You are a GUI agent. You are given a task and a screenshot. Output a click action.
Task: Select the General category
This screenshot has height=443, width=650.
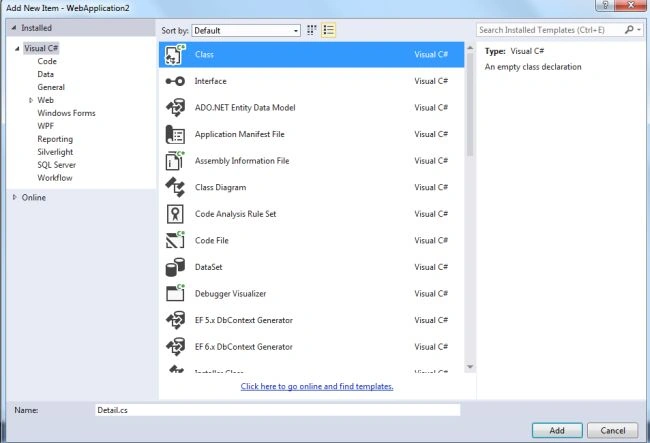pyautogui.click(x=51, y=87)
